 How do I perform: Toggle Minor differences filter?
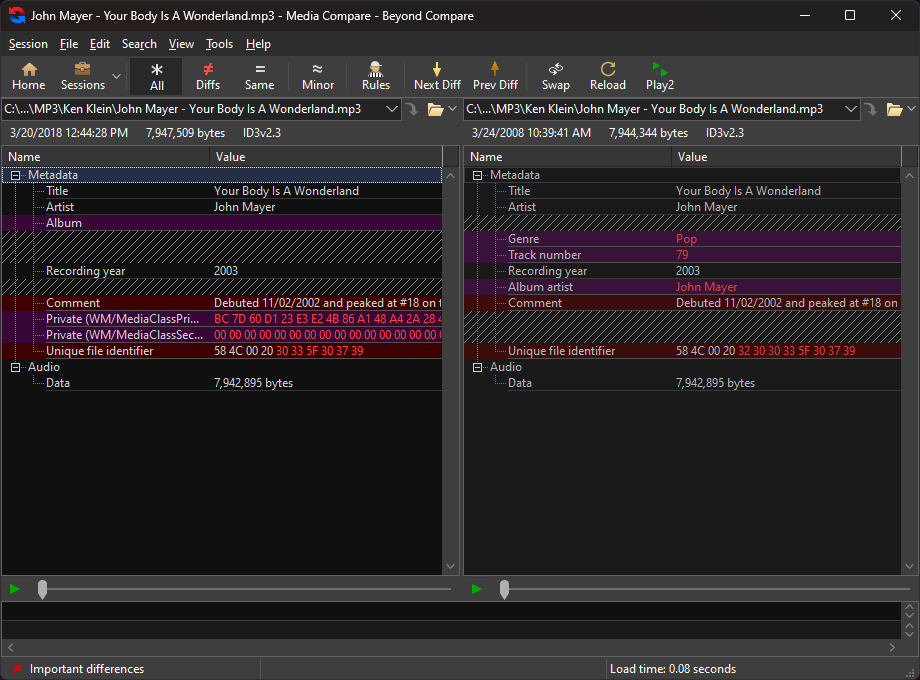click(x=318, y=76)
